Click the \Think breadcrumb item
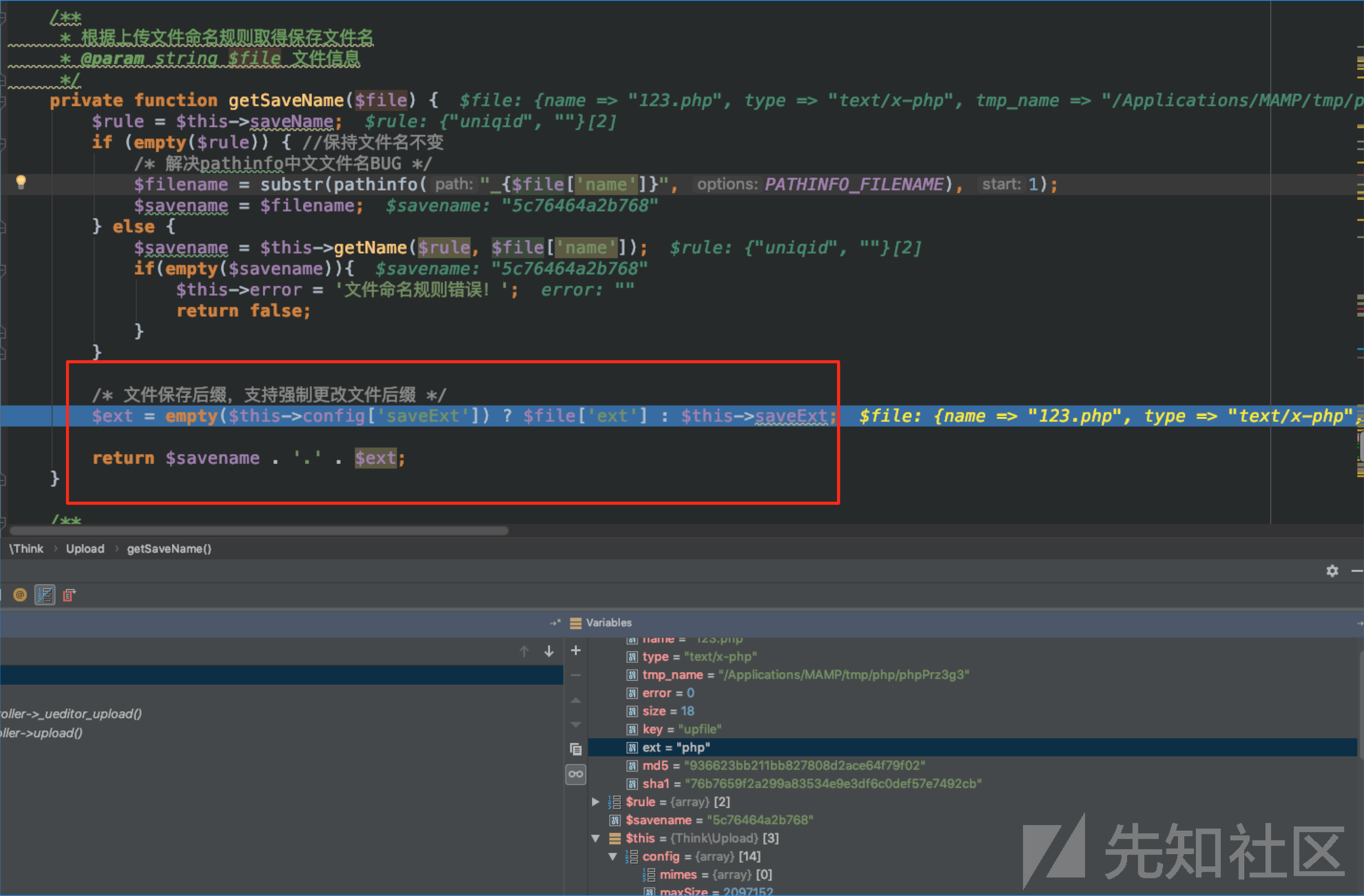 click(26, 549)
